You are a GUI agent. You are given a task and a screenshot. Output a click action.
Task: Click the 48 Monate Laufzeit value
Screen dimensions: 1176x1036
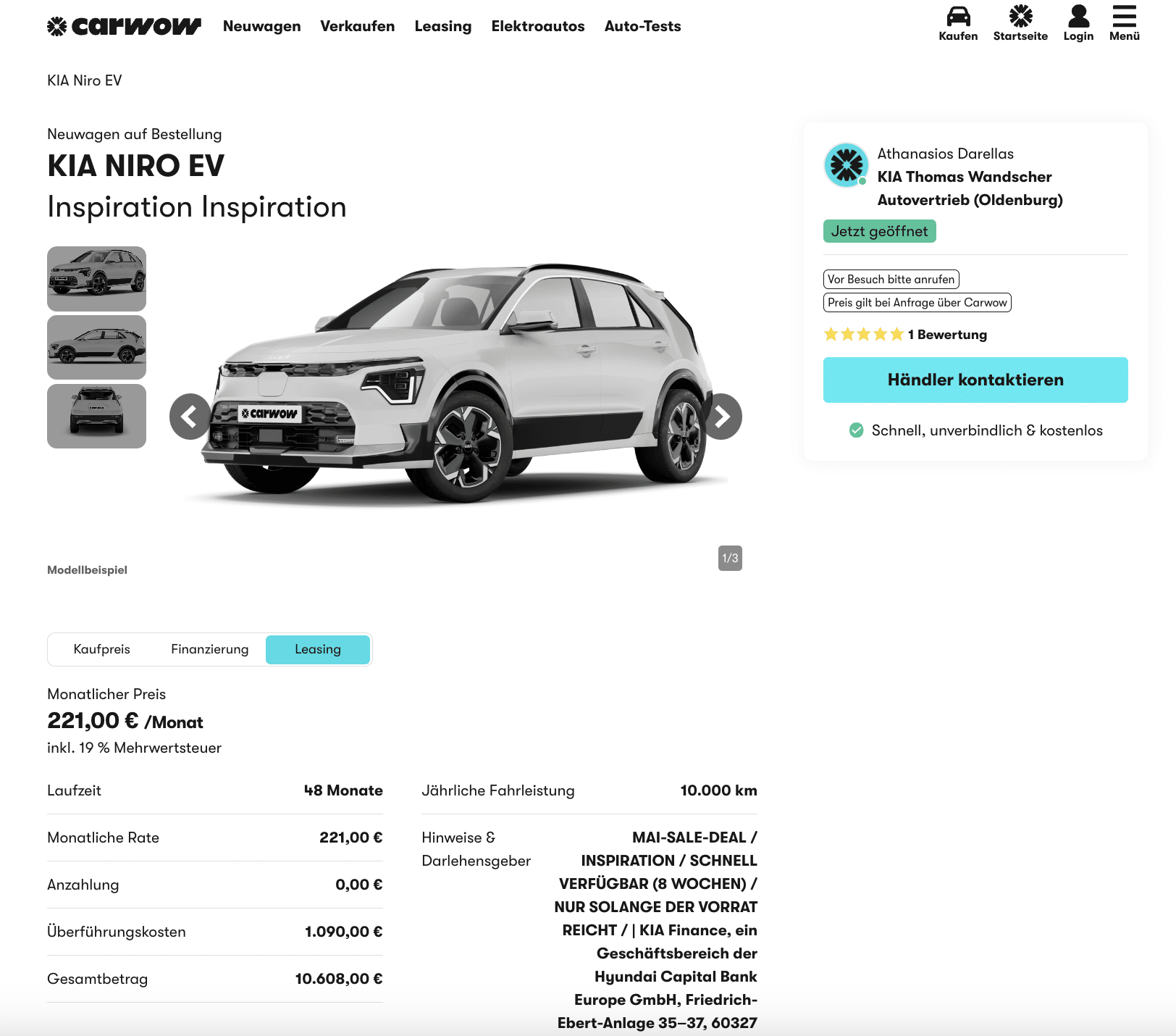pyautogui.click(x=343, y=790)
